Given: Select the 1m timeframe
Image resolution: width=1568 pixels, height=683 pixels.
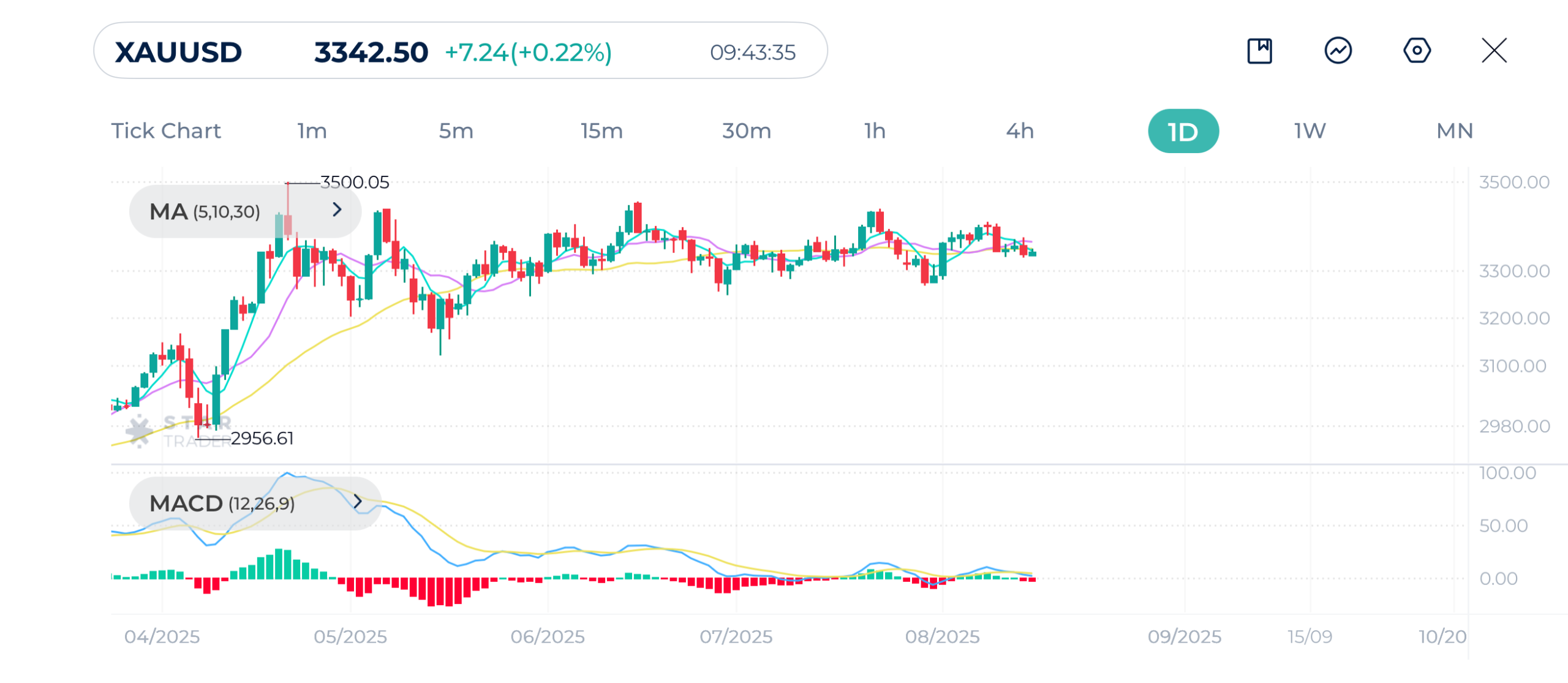Looking at the screenshot, I should 312,131.
